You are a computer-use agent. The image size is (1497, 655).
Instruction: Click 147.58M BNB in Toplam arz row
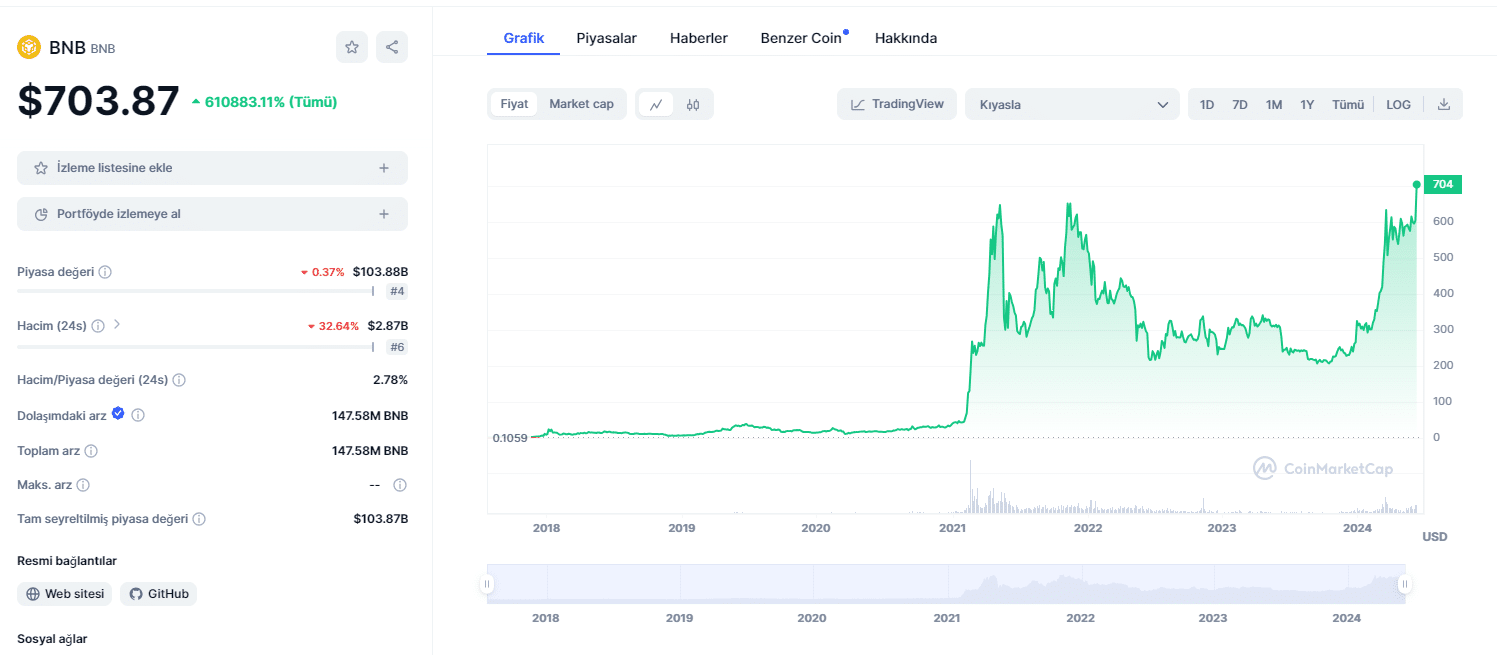click(x=370, y=451)
